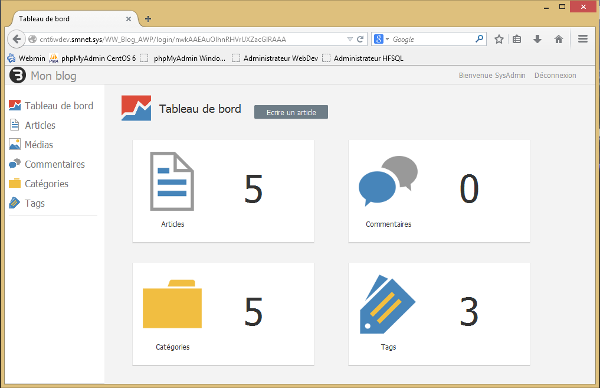Click the Tags card tag icon
The height and width of the screenshot is (388, 600).
387,305
